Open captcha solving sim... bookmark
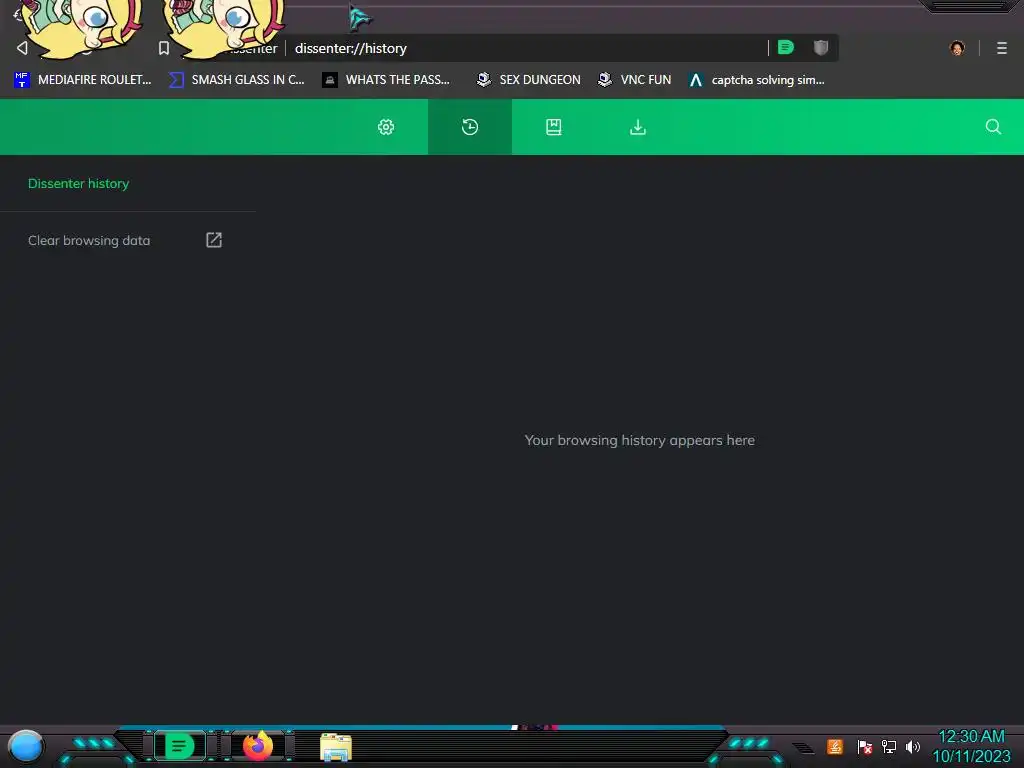 pos(756,80)
